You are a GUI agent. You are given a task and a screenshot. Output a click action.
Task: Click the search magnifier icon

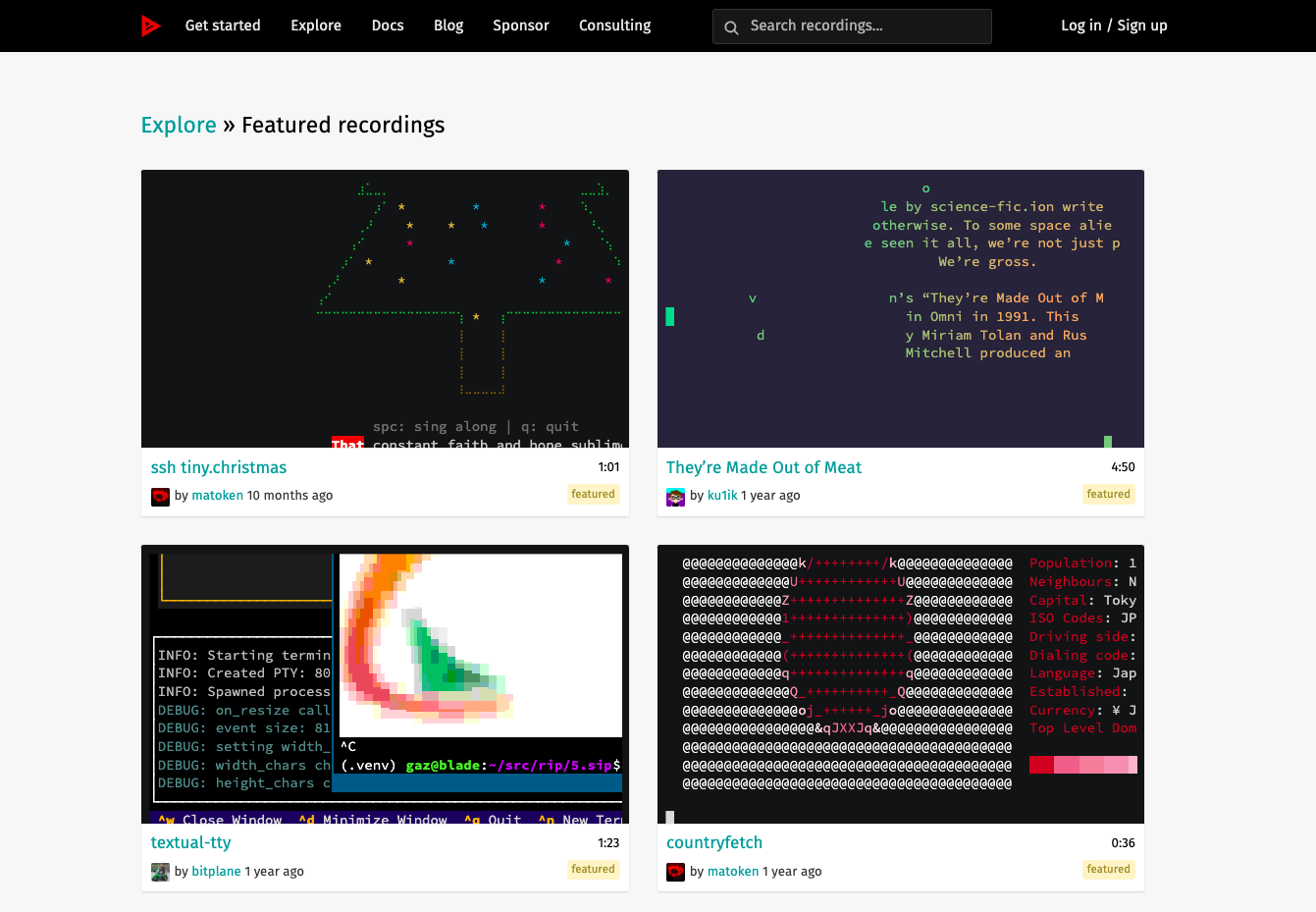coord(731,27)
